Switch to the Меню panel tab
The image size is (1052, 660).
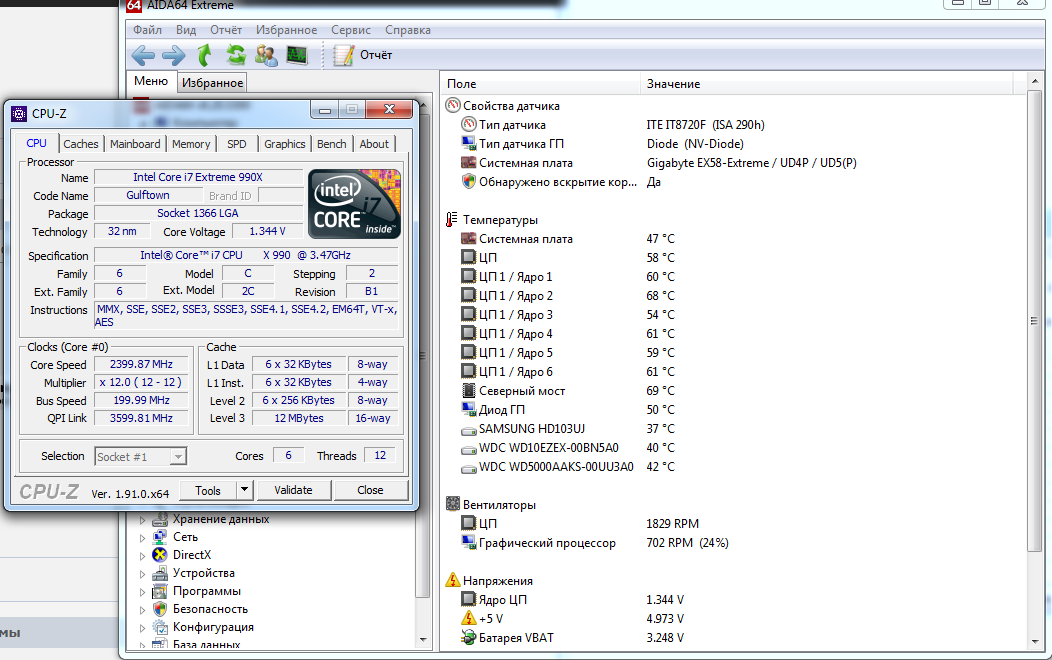coord(151,81)
